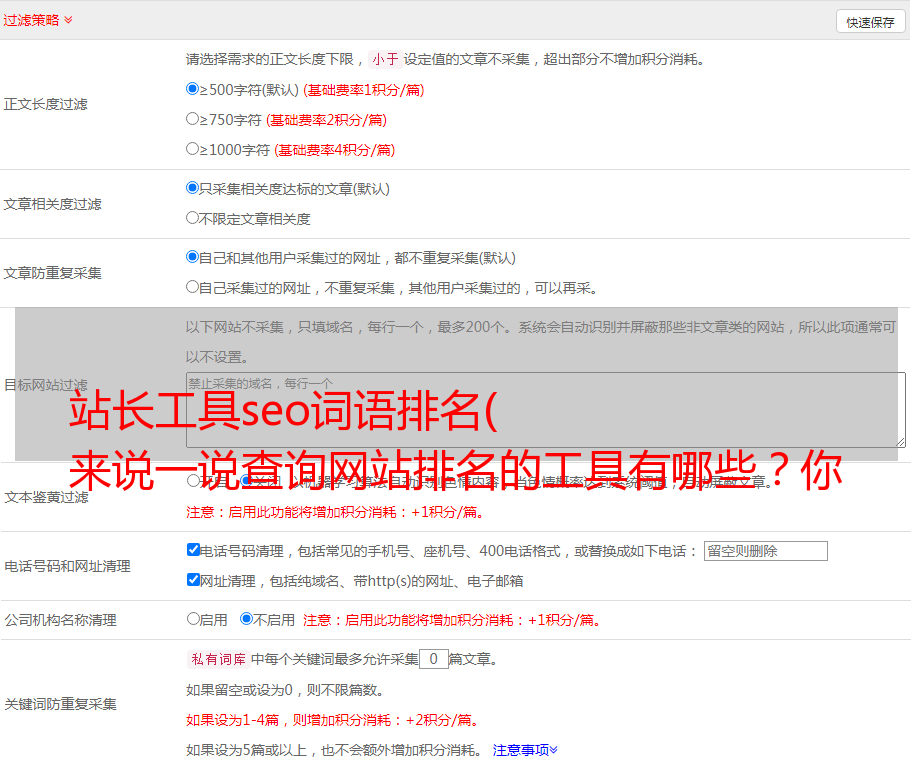
Task: Enable 公司机构名称清理 with 启用 radio
Action: (x=193, y=619)
